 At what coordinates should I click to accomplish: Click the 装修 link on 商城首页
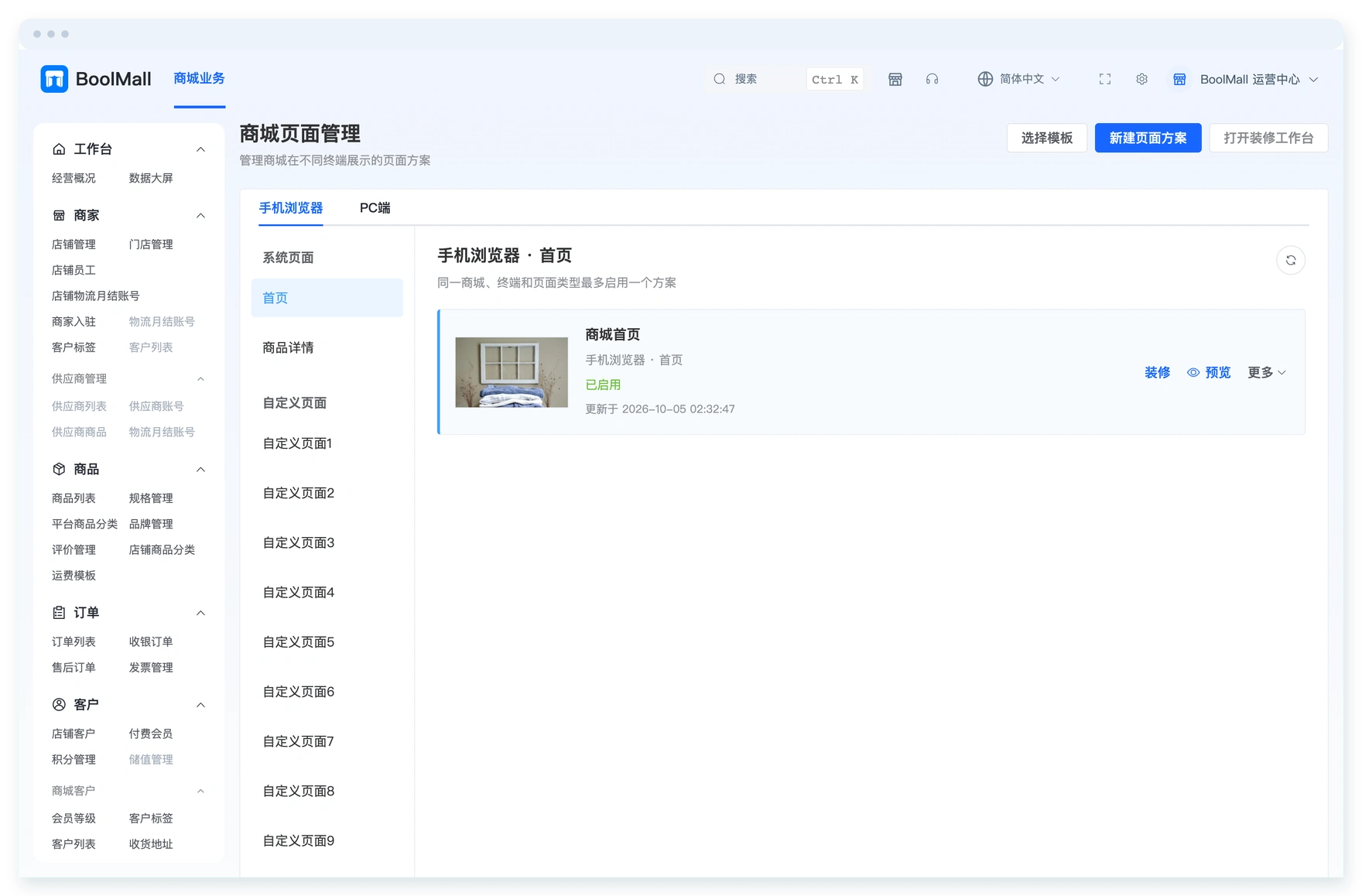pos(1157,372)
